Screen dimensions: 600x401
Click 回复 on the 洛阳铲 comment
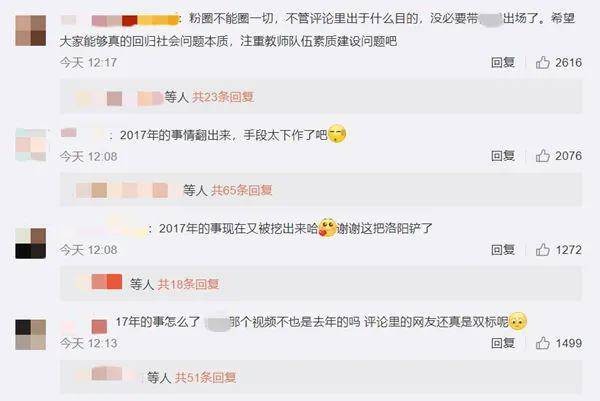pyautogui.click(x=503, y=250)
